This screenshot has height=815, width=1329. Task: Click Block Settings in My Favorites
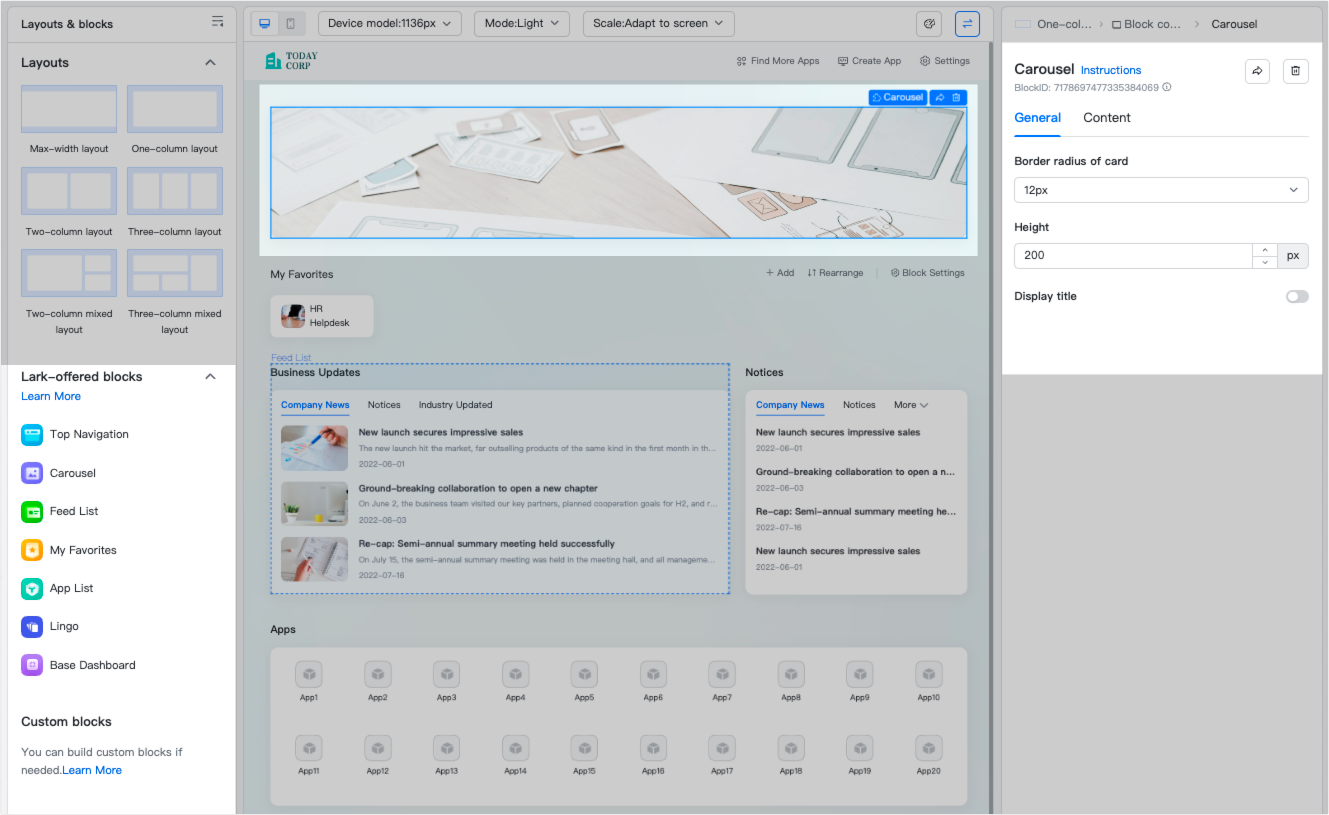(927, 273)
